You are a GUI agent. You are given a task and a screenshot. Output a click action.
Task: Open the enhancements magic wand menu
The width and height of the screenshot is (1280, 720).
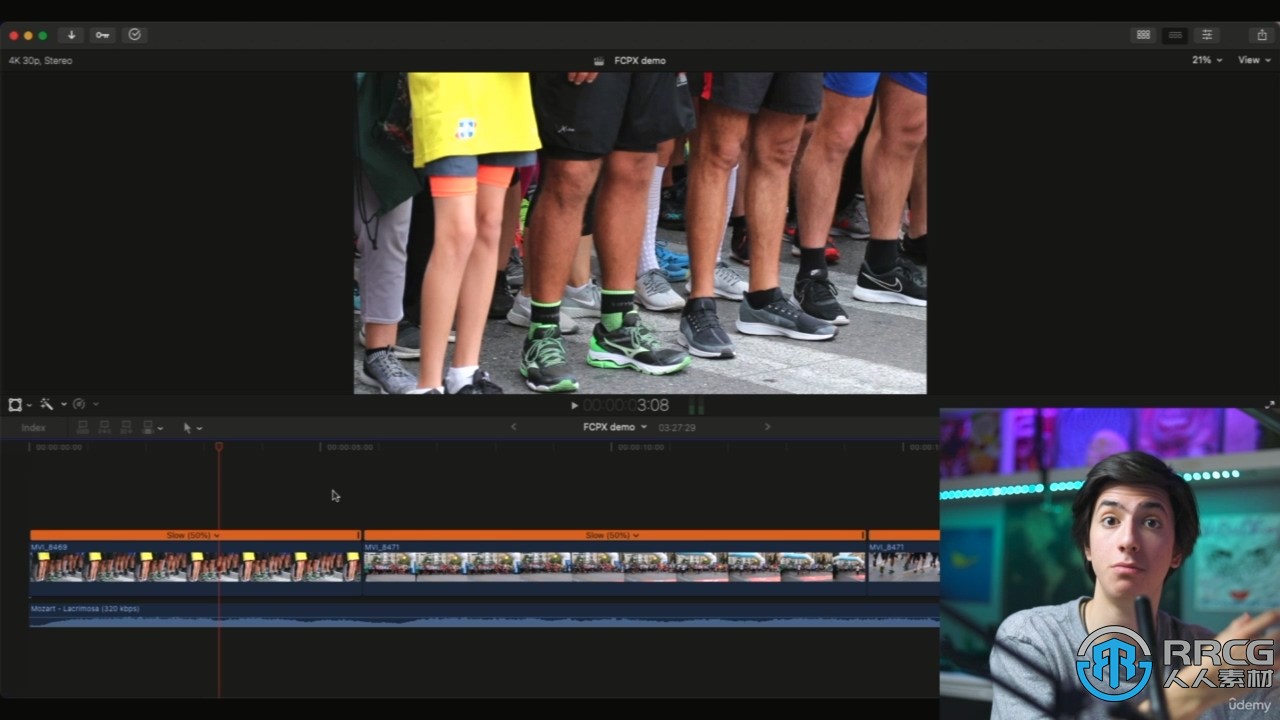(46, 404)
